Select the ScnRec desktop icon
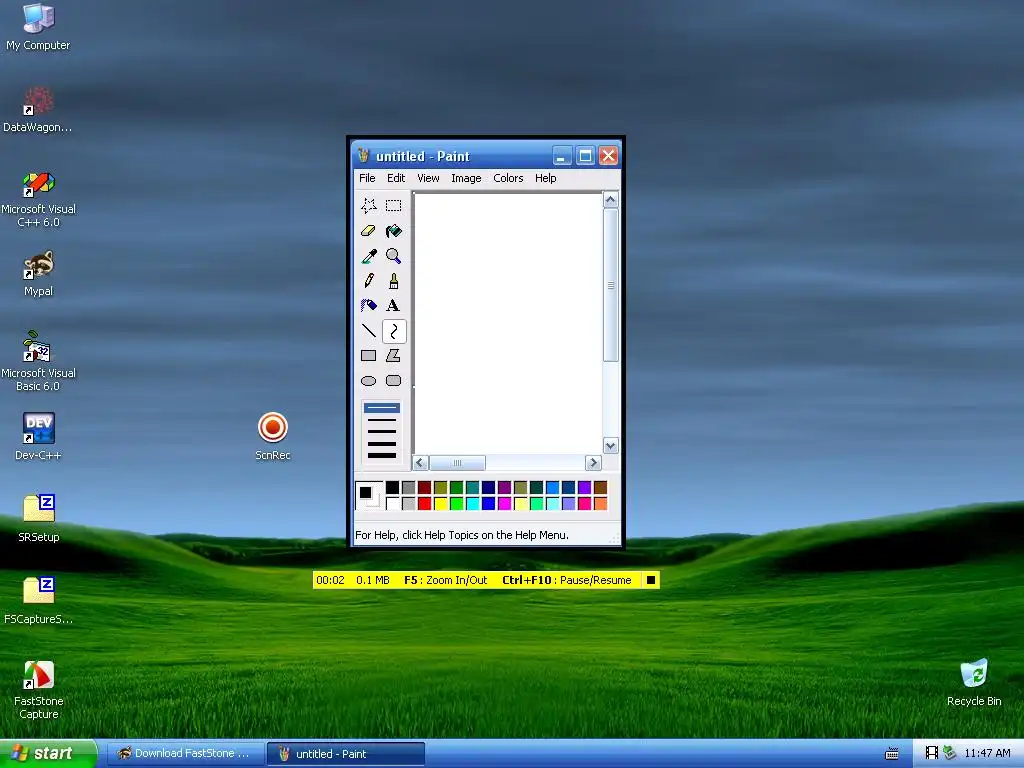The image size is (1024, 768). (272, 437)
